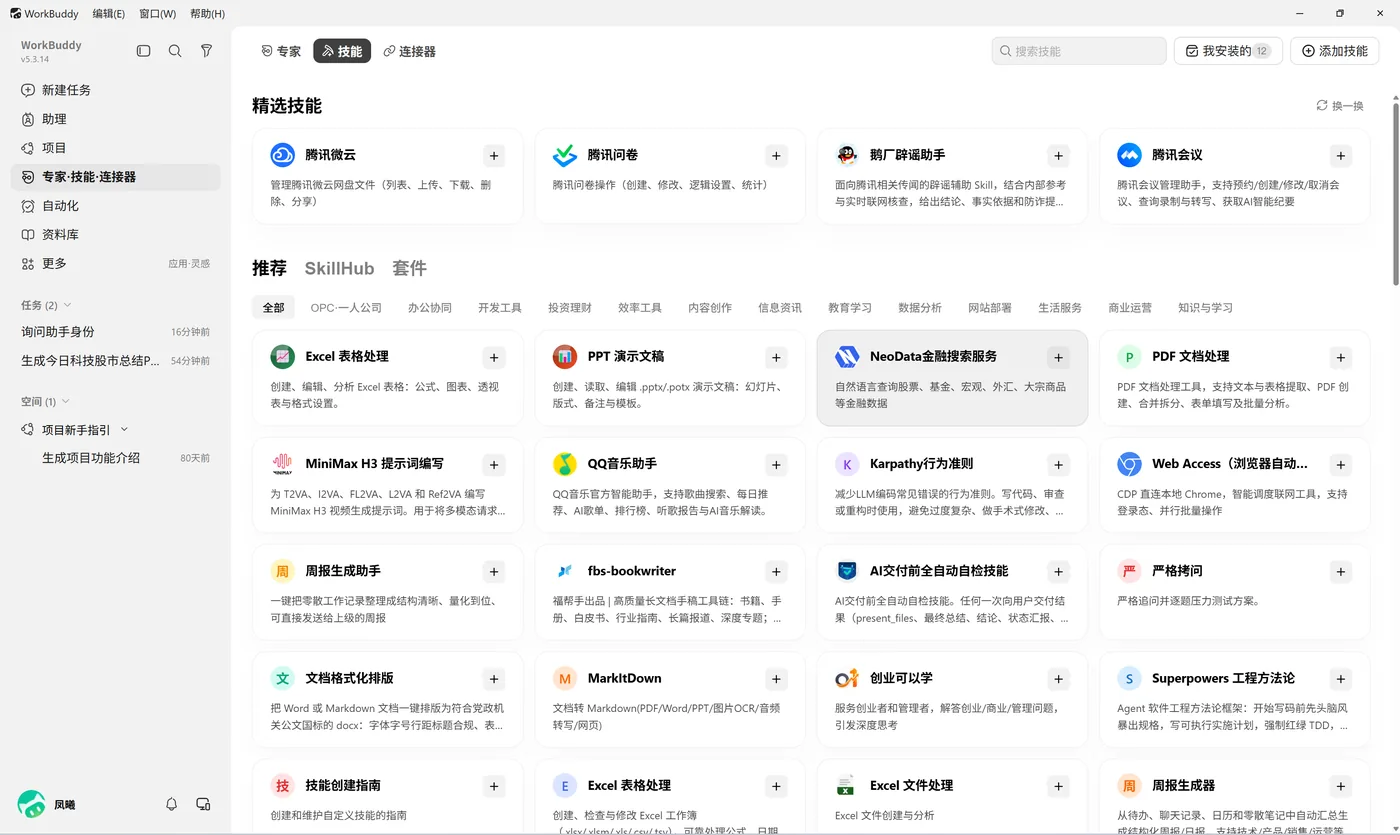The height and width of the screenshot is (835, 1400).
Task: Add the 鹅厂辟谣助手 skill
Action: (x=1058, y=156)
